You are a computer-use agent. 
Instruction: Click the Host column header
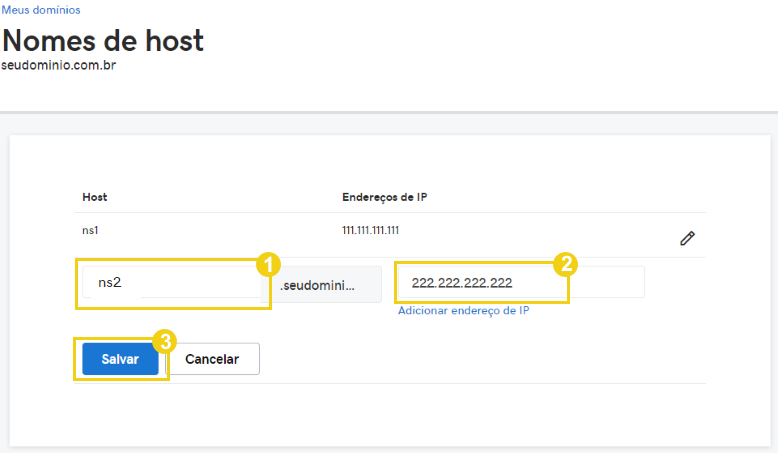coord(94,197)
